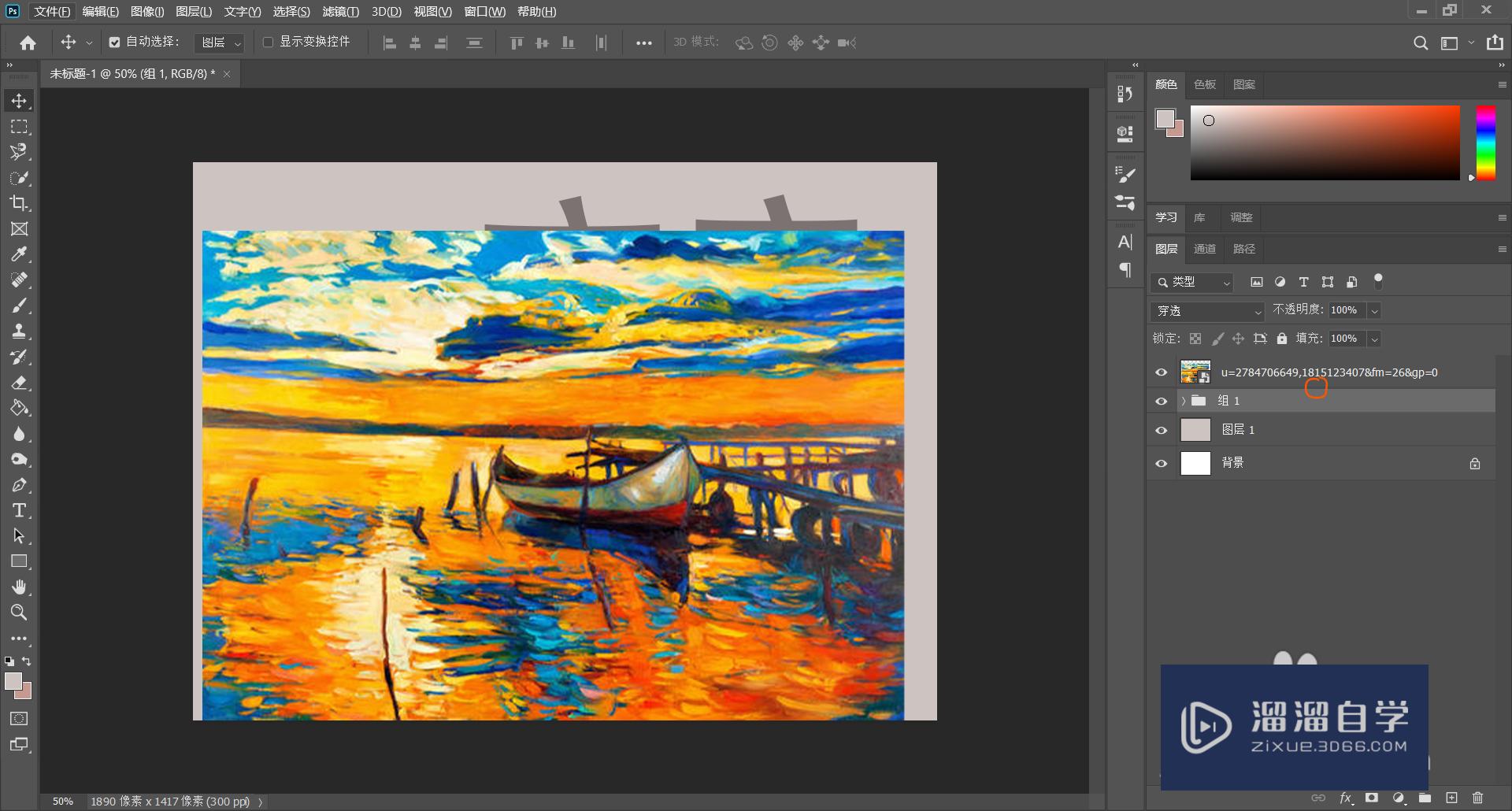
Task: Open the 图像(I) menu
Action: [147, 12]
